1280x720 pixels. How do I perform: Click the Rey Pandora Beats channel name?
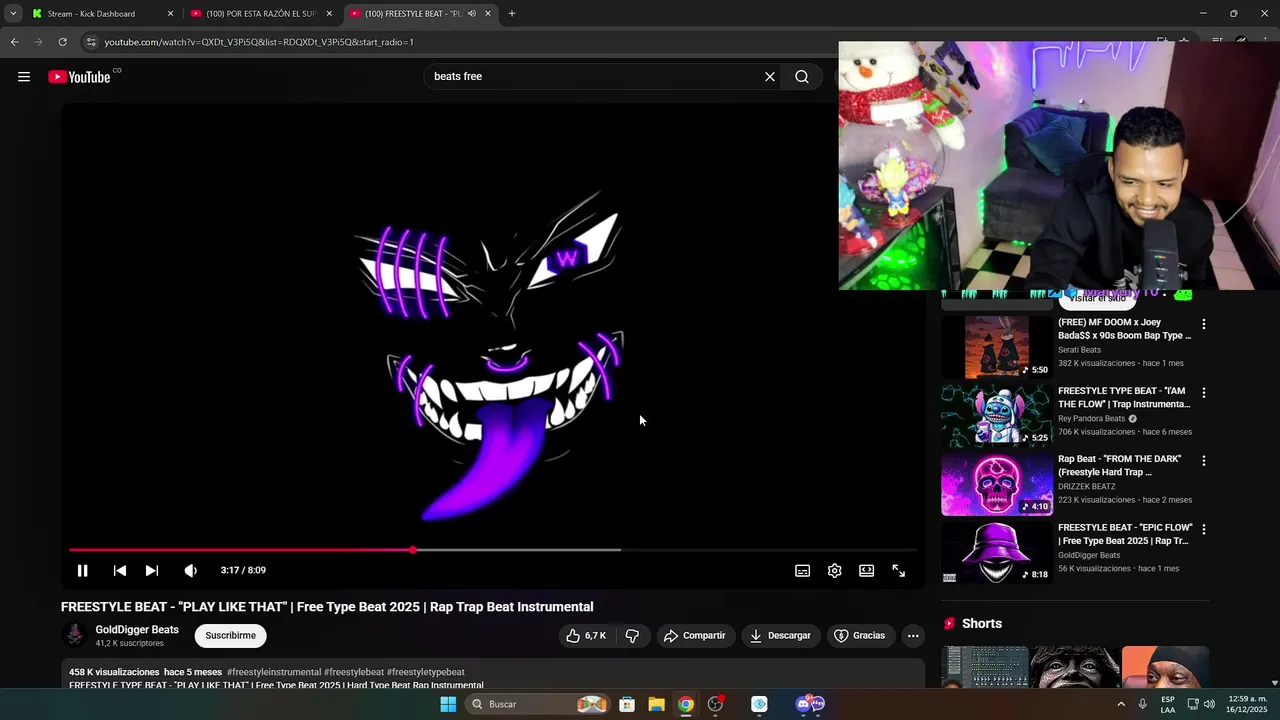coord(1091,419)
